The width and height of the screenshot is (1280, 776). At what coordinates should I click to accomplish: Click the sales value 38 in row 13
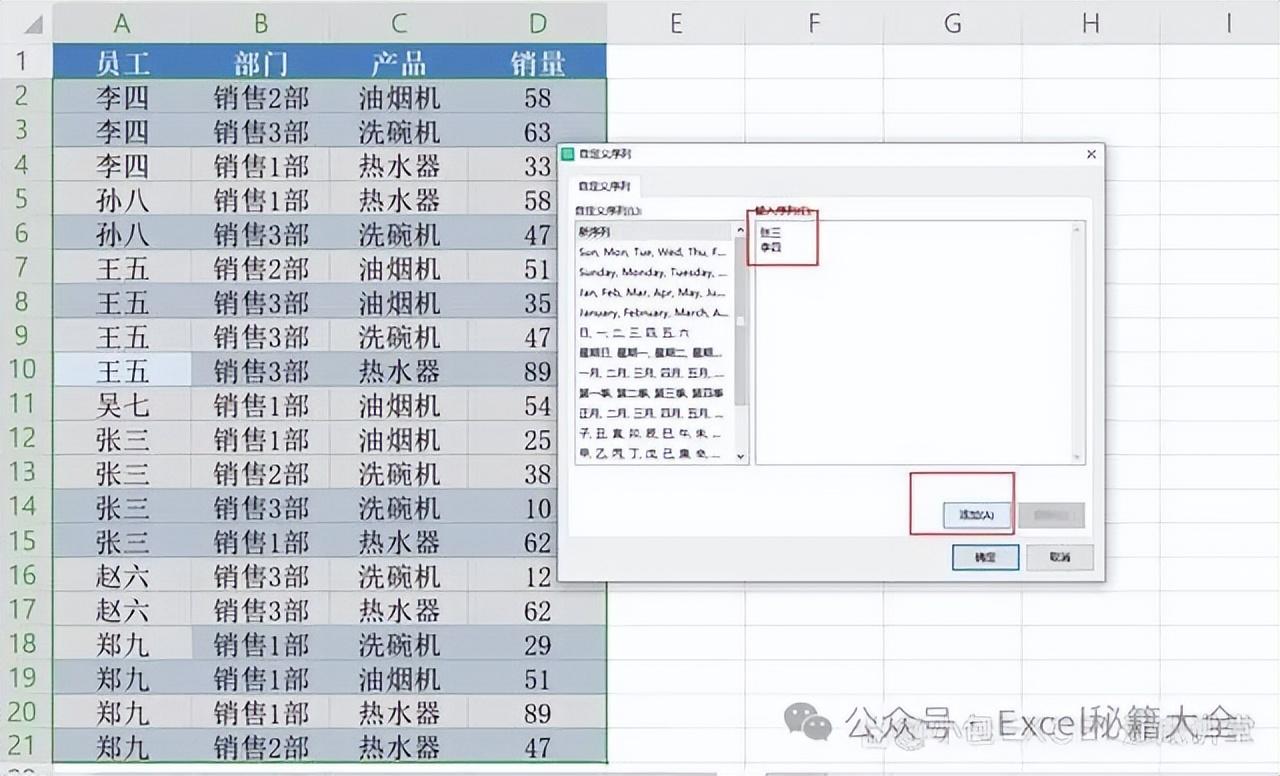[x=538, y=473]
